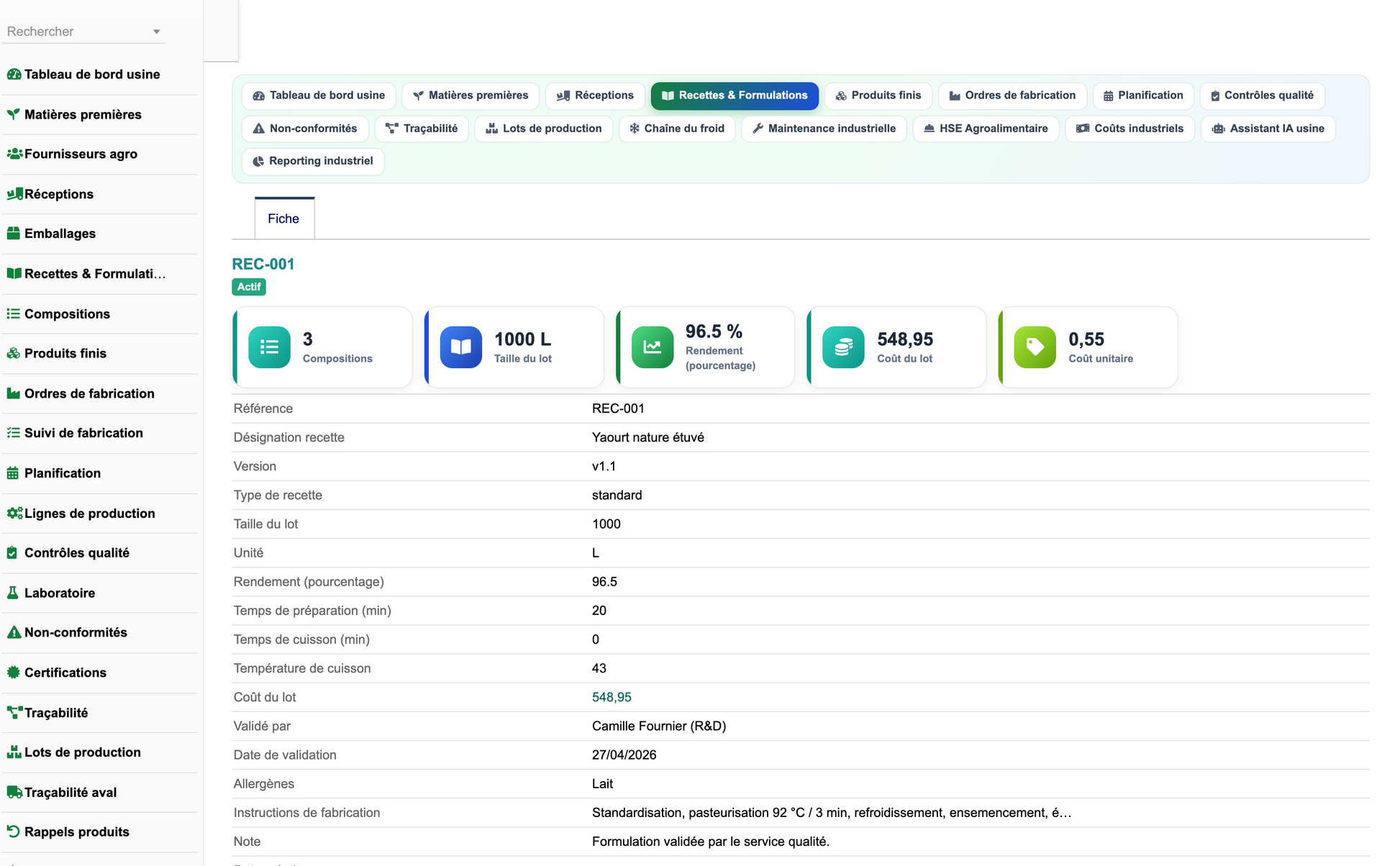The width and height of the screenshot is (1400, 866).
Task: Click Camille Fournier (R&D) validator value
Action: pos(659,726)
